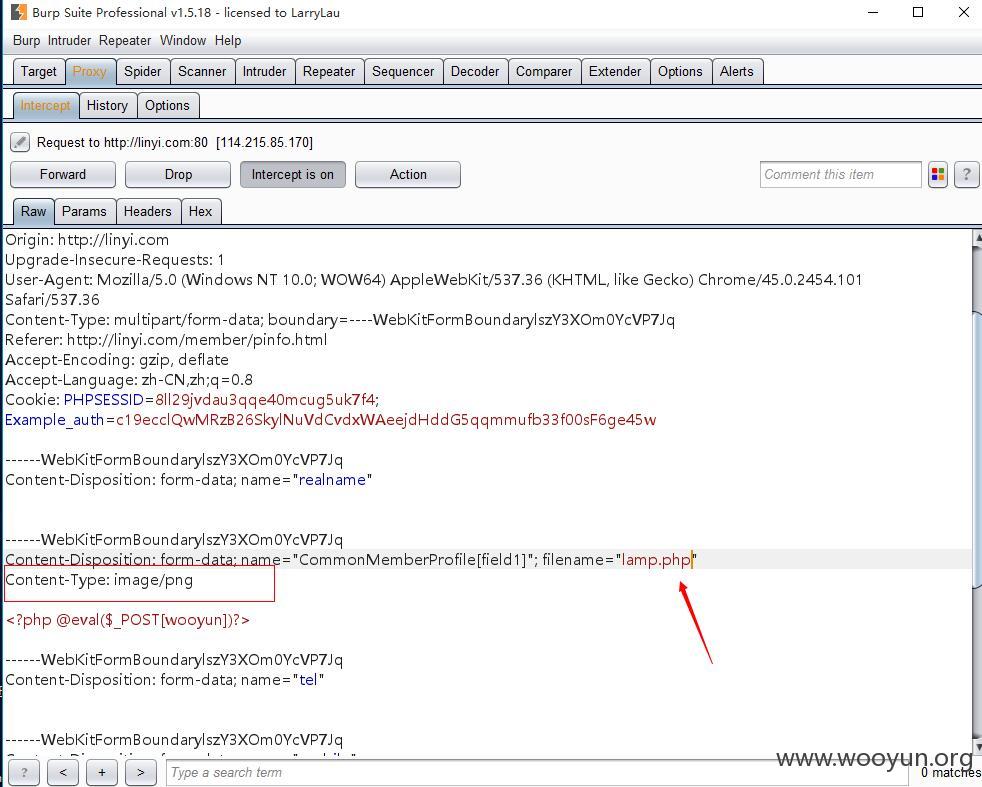
Task: Click the plus search options button
Action: coord(101,773)
